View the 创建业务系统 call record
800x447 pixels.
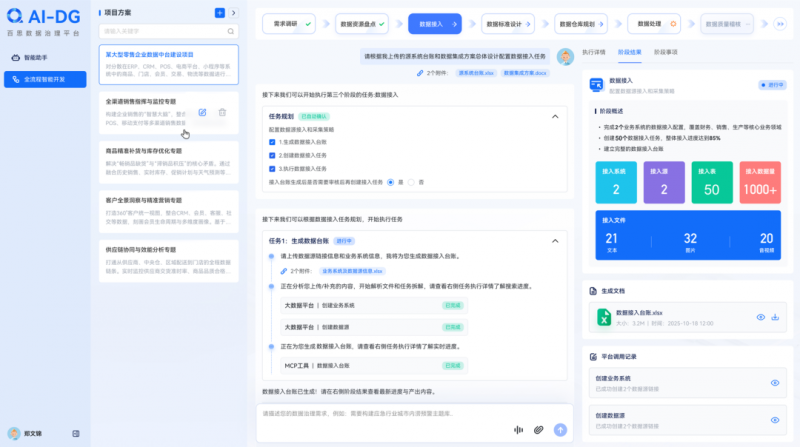point(774,383)
